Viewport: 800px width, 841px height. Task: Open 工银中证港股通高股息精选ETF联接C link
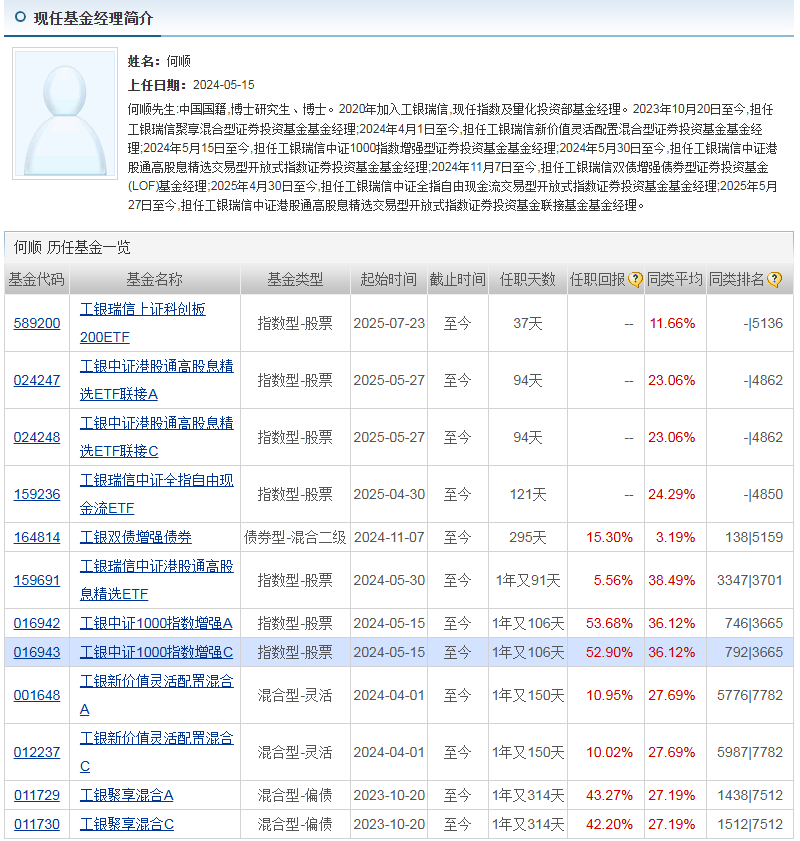tap(157, 437)
